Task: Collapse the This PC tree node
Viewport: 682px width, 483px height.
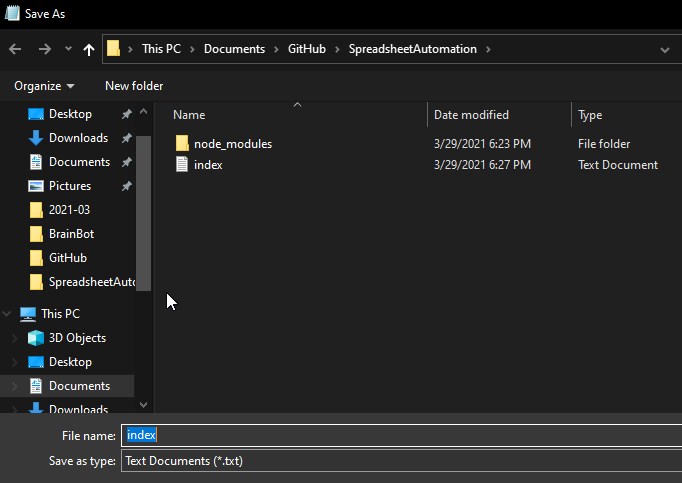Action: pos(7,314)
